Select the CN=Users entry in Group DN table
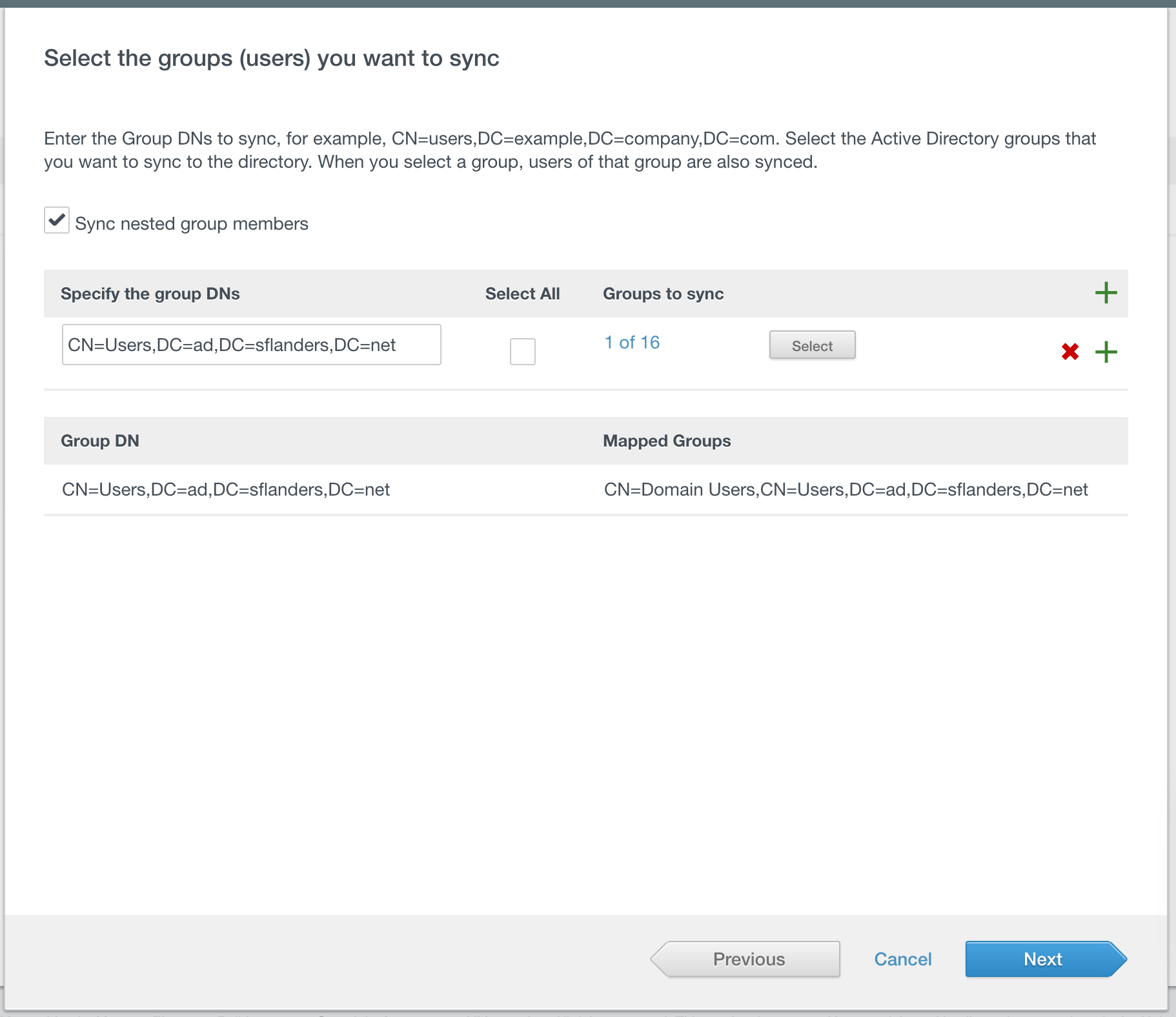The height and width of the screenshot is (1017, 1176). 226,490
